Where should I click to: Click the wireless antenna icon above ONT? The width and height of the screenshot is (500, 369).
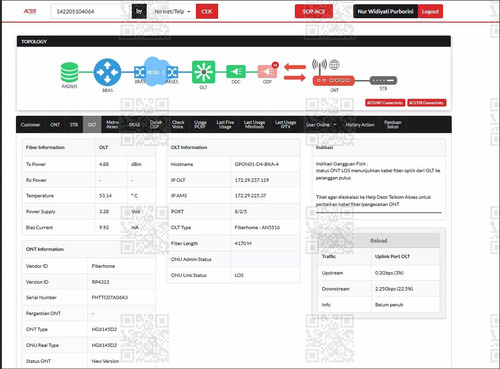(x=319, y=66)
